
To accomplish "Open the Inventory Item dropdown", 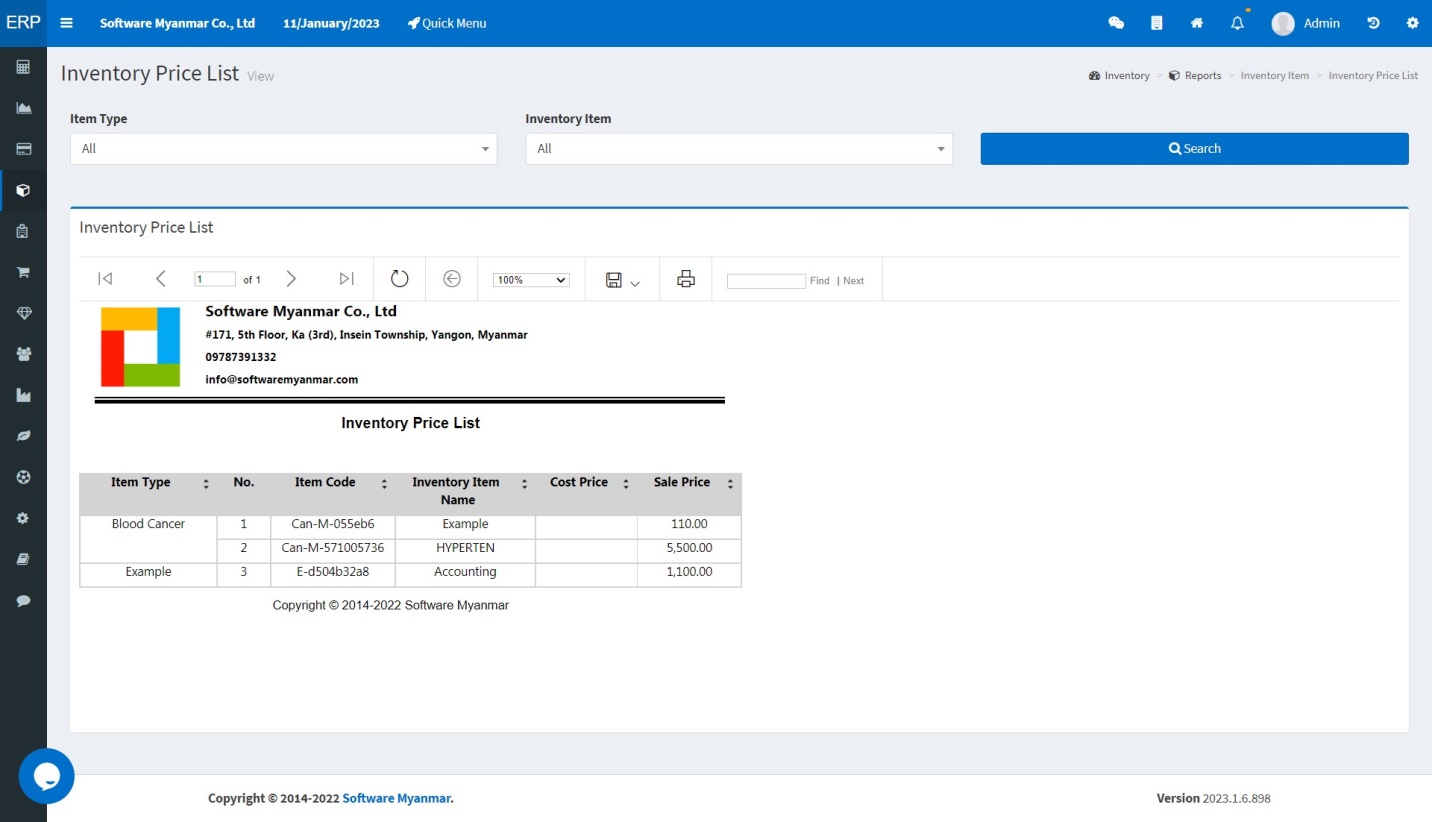I will [739, 149].
